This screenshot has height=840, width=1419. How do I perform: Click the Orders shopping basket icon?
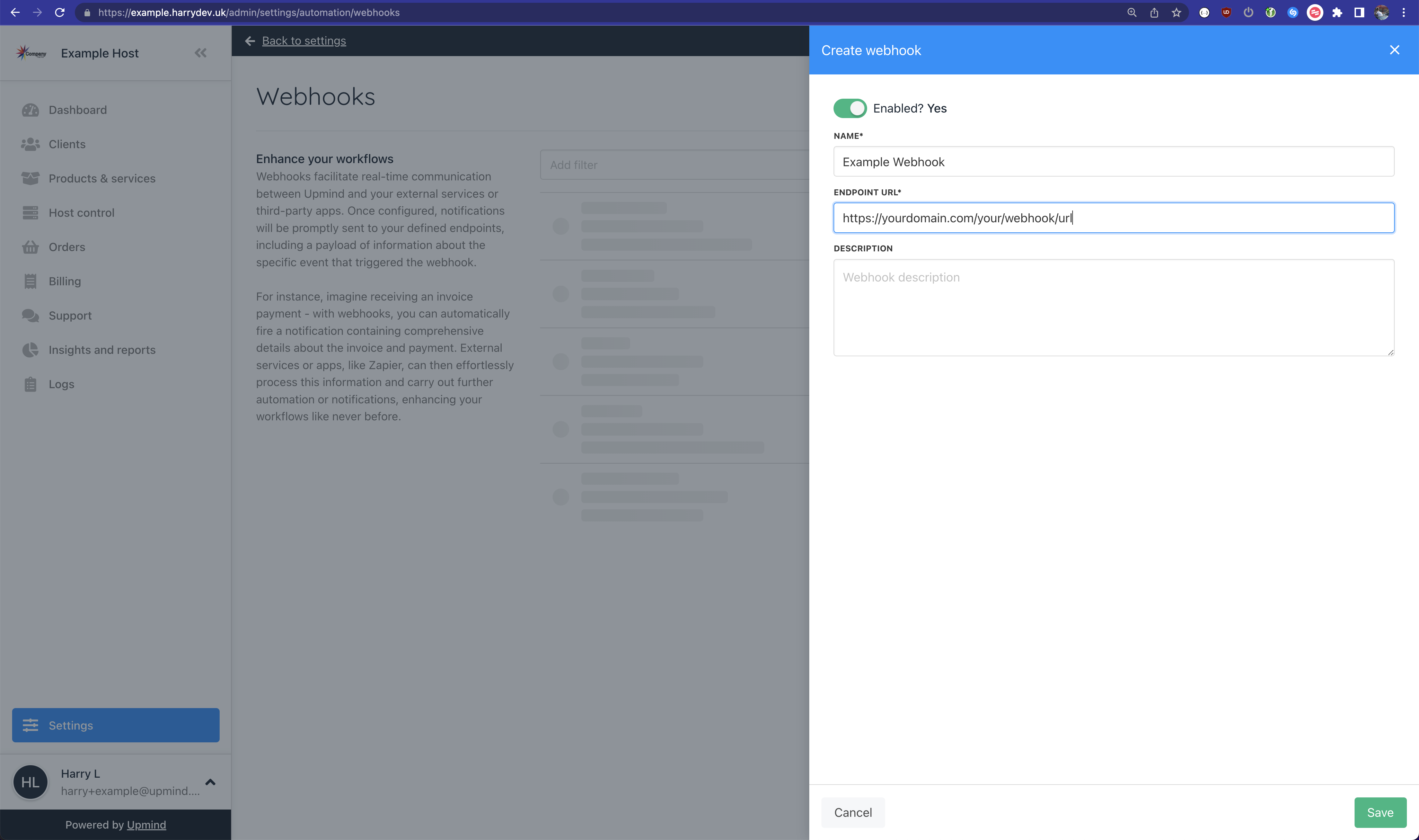(x=30, y=247)
